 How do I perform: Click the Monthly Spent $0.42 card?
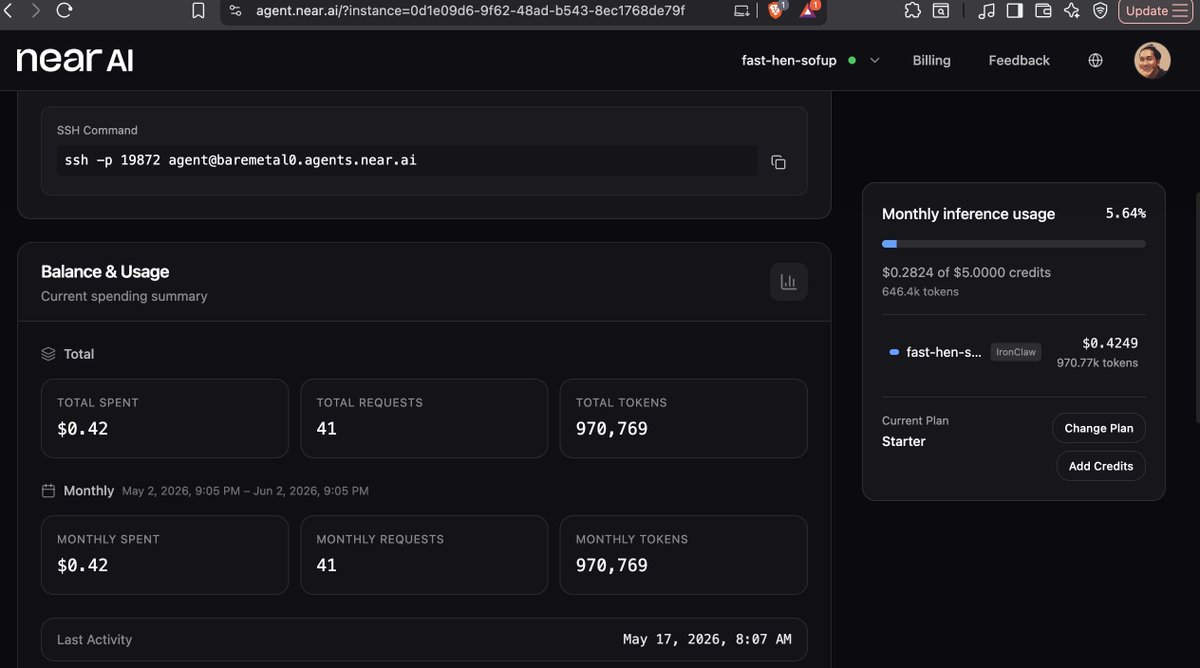164,555
